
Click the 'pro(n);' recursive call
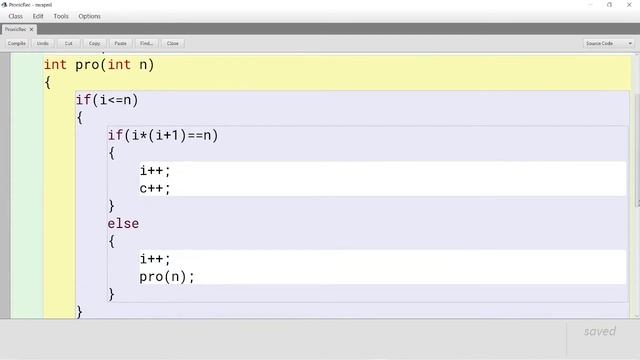[x=167, y=277]
